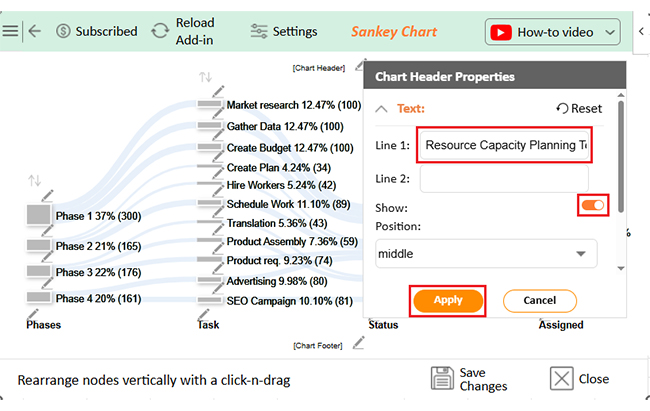Viewport: 650px width, 411px height.
Task: Click the Chart Footer edit pencil
Action: tap(359, 343)
